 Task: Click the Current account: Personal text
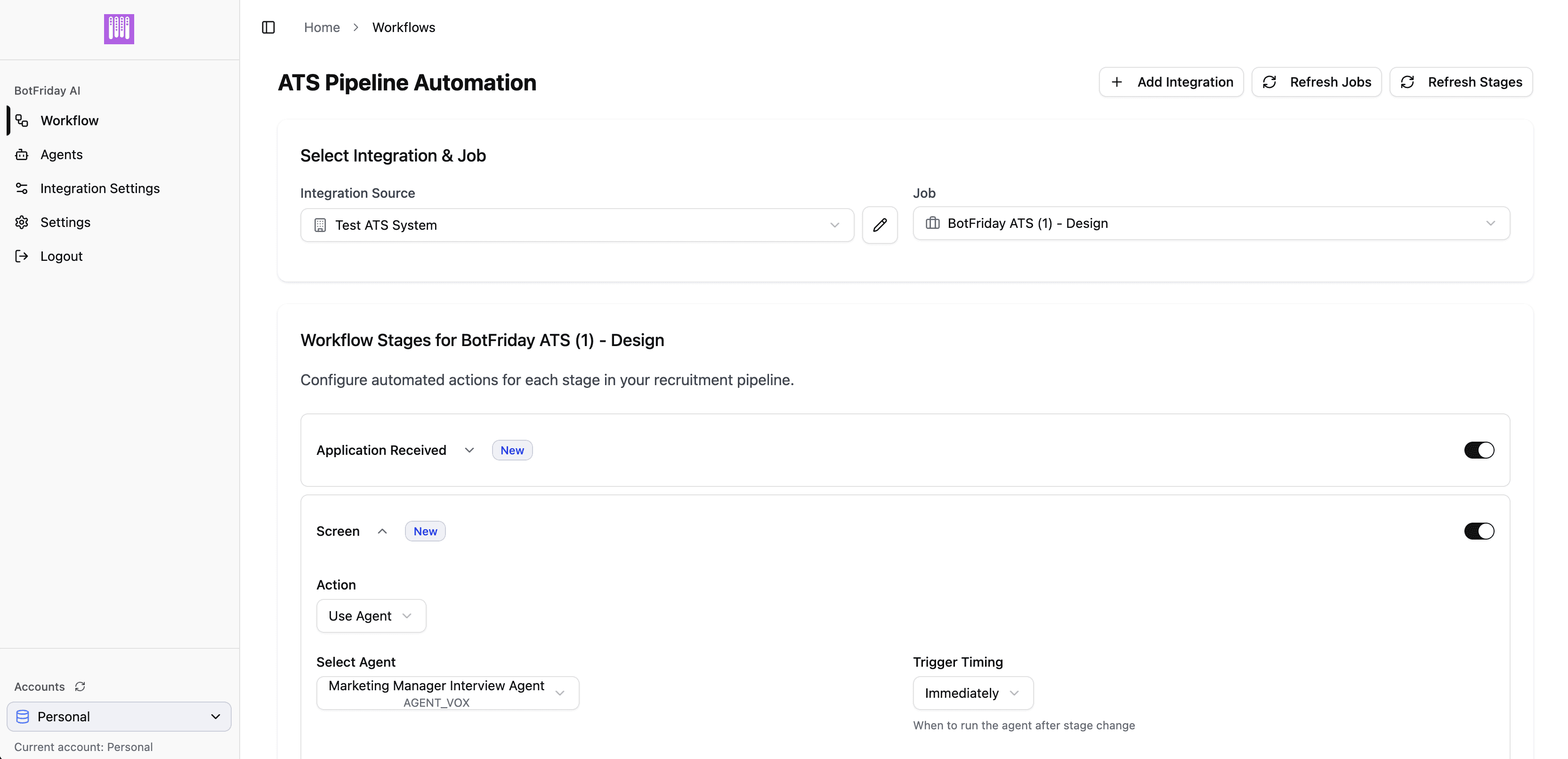click(83, 747)
